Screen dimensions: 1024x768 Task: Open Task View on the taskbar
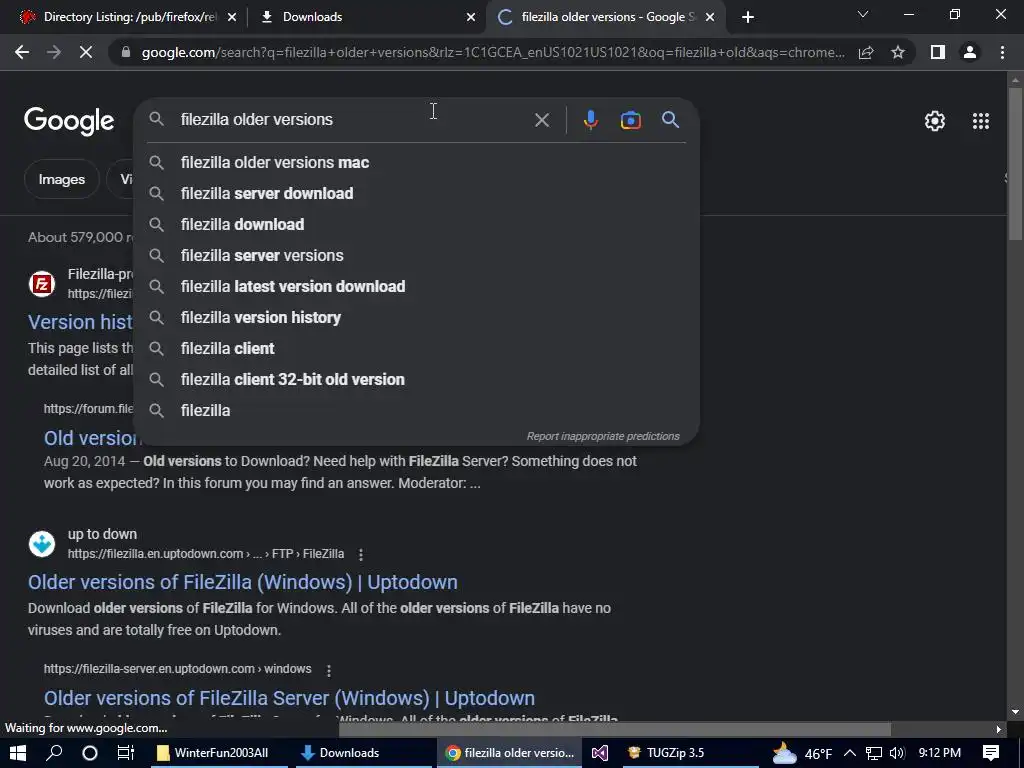point(125,753)
